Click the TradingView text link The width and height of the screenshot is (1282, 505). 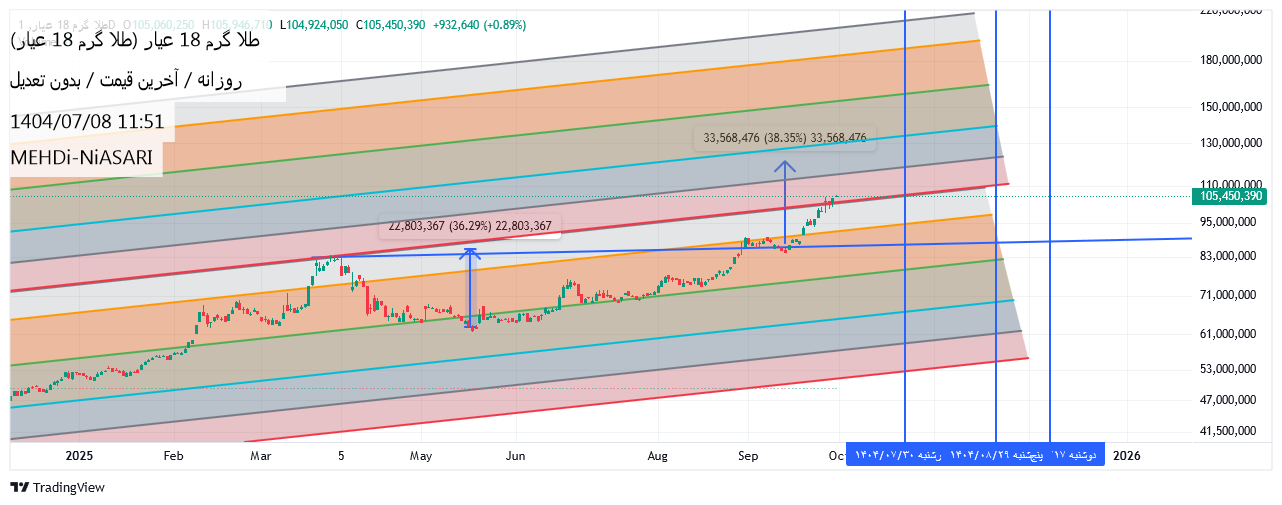click(68, 488)
